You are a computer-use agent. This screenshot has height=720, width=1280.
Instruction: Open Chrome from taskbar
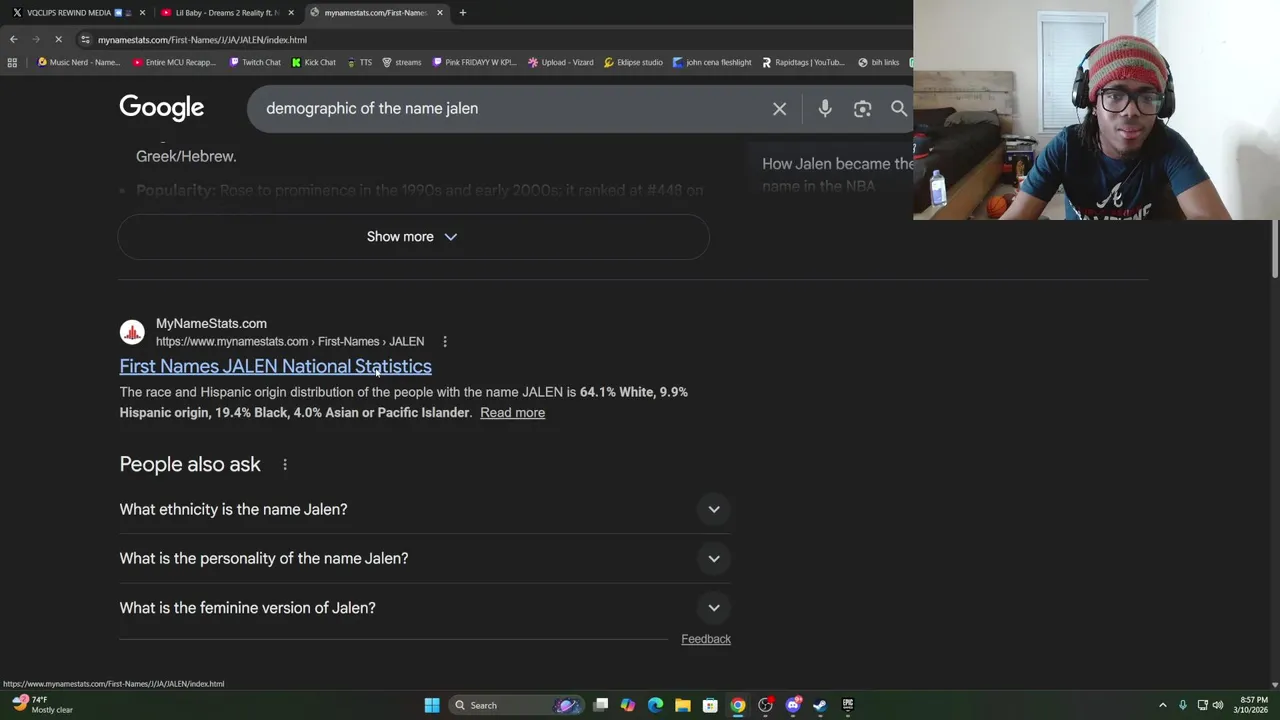click(x=737, y=705)
